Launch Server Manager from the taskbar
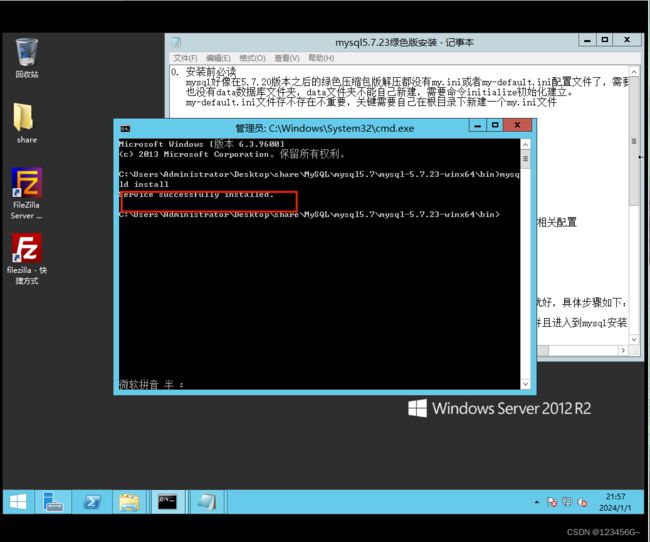This screenshot has height=542, width=650. (53, 502)
